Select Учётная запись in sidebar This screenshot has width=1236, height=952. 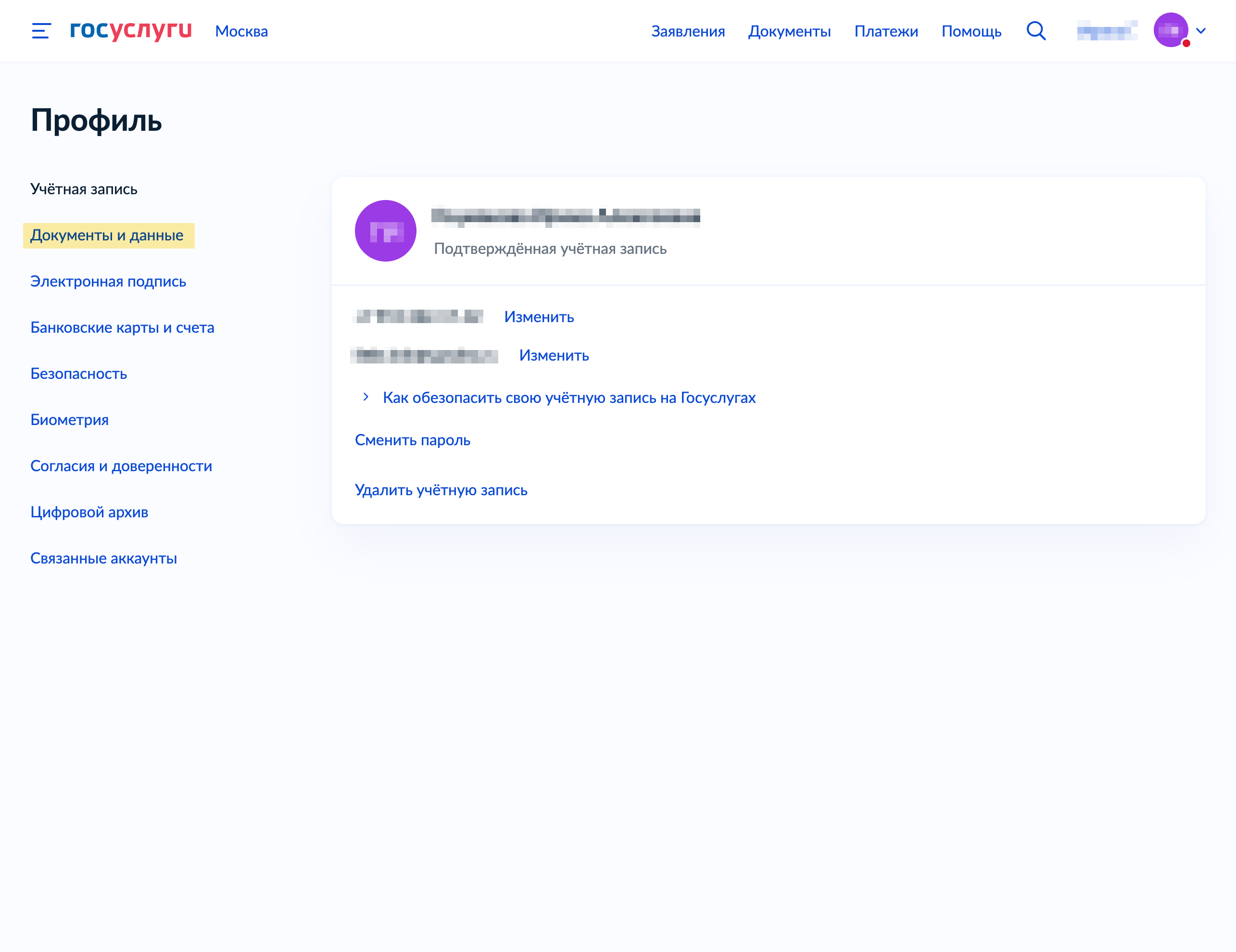pos(84,189)
